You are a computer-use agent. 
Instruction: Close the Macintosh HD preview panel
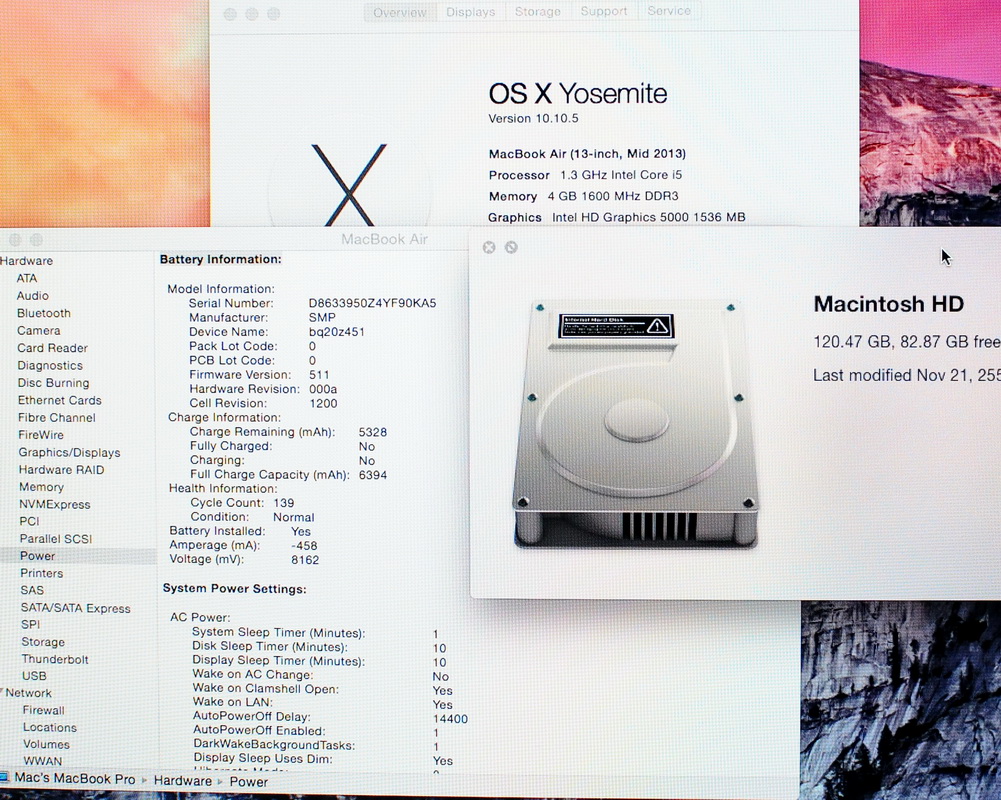click(x=489, y=247)
